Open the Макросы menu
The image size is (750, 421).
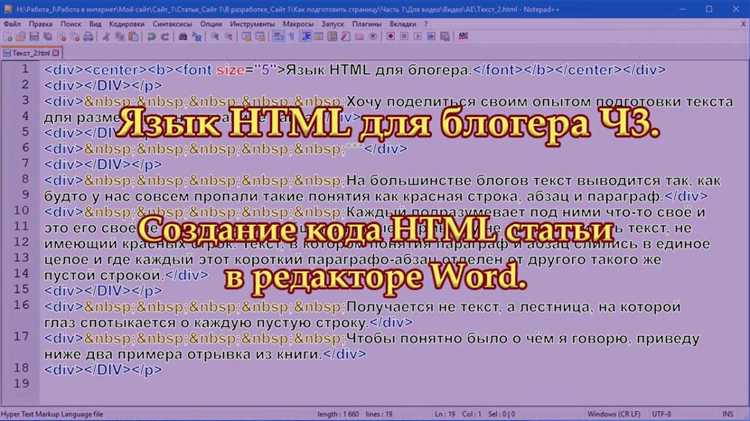(298, 23)
